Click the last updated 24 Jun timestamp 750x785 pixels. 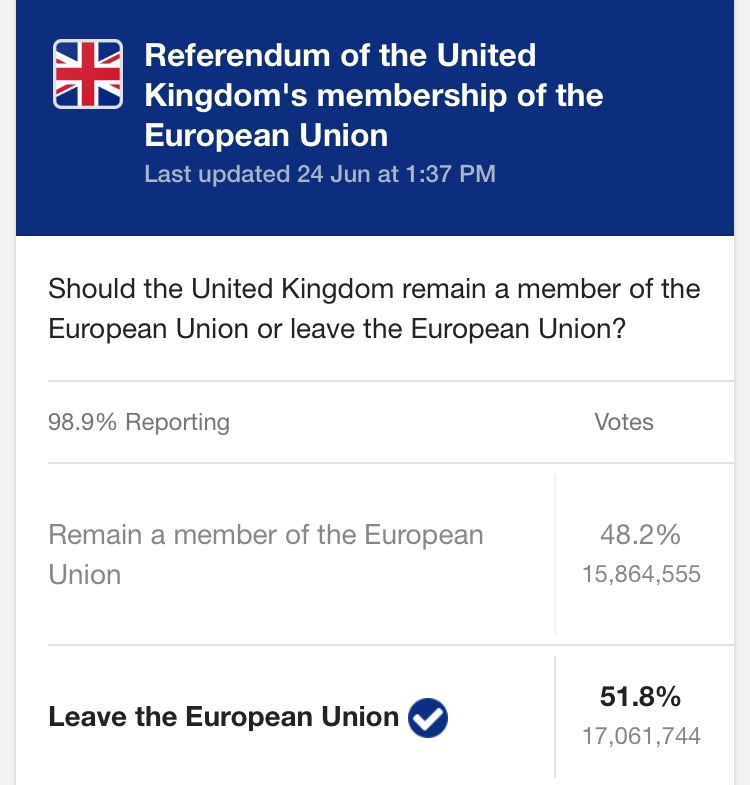tap(320, 174)
